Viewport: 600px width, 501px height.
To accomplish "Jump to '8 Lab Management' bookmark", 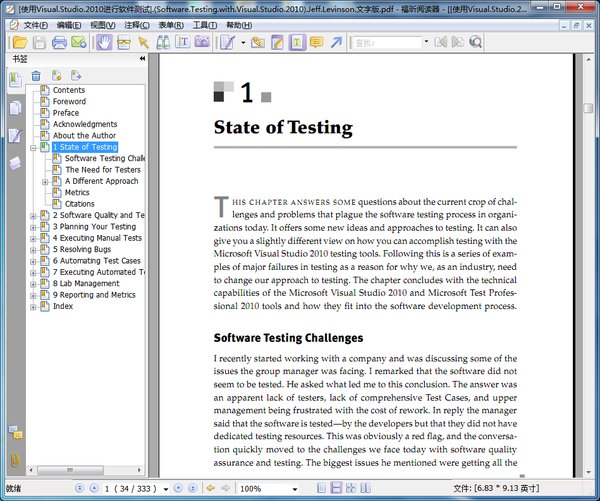I will [86, 283].
